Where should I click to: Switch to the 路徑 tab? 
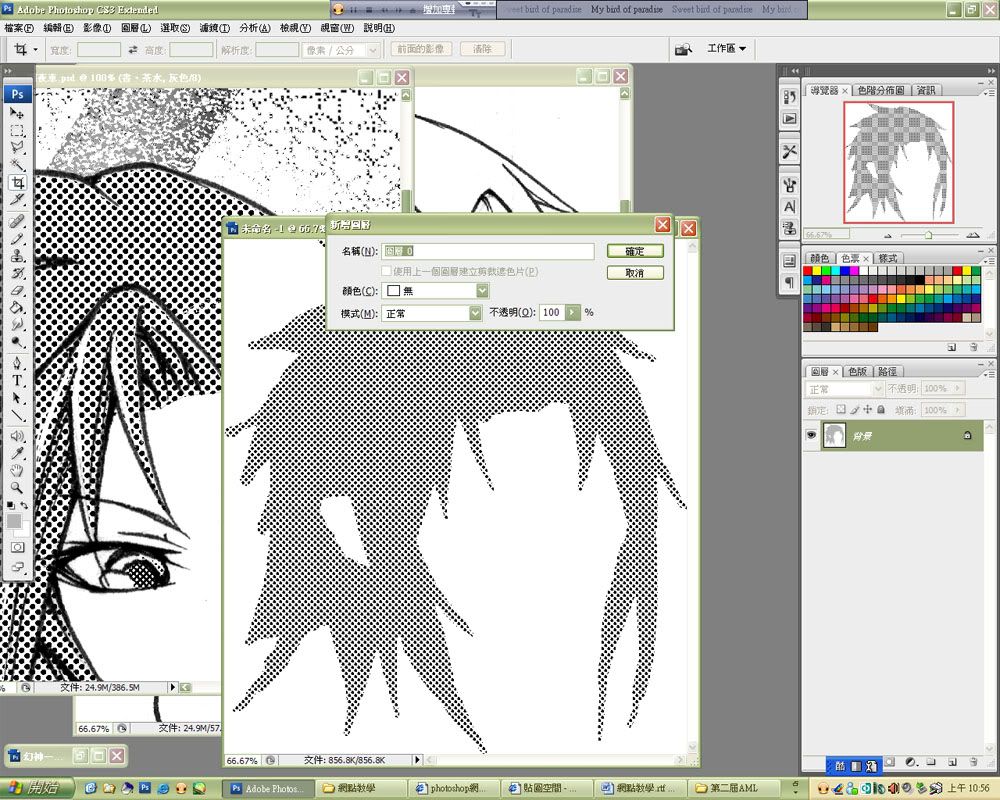click(x=887, y=371)
